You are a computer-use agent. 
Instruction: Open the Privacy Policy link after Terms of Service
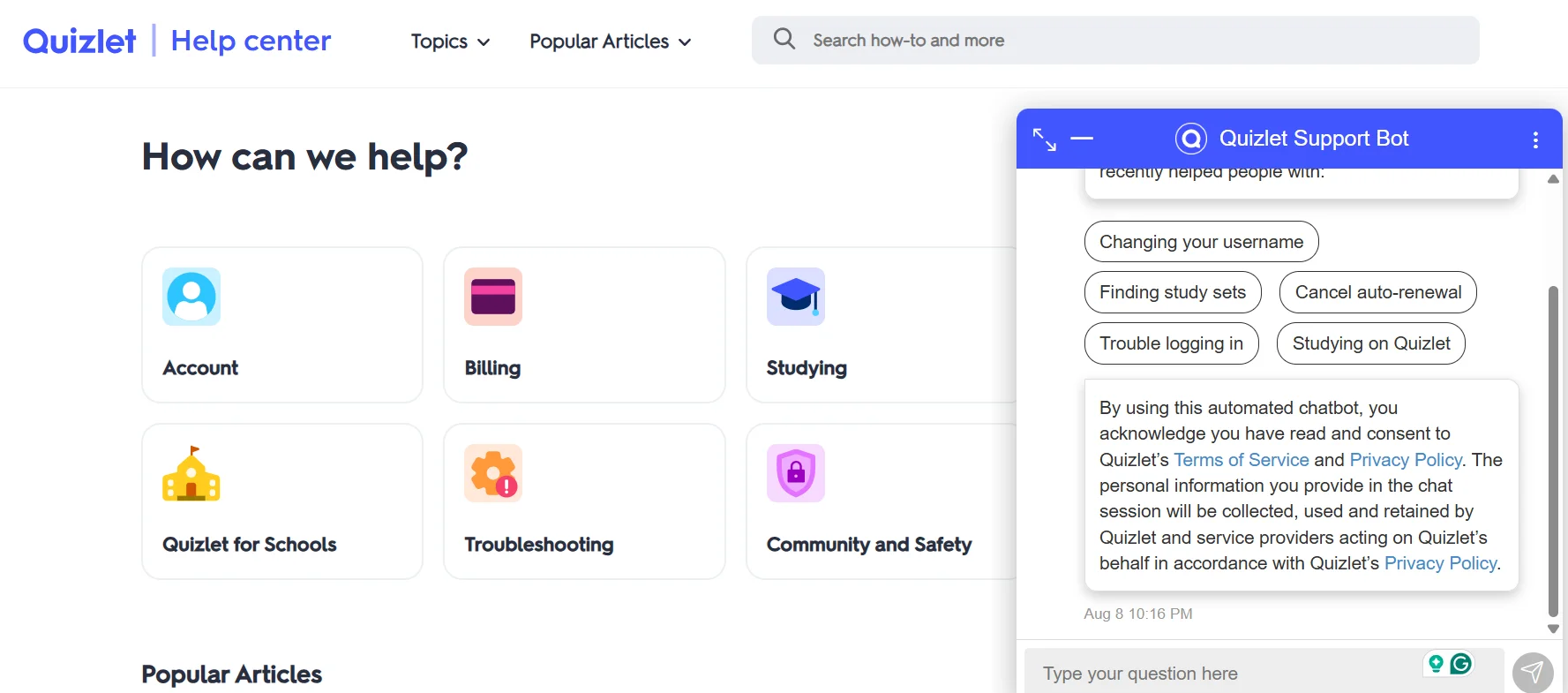click(x=1406, y=460)
